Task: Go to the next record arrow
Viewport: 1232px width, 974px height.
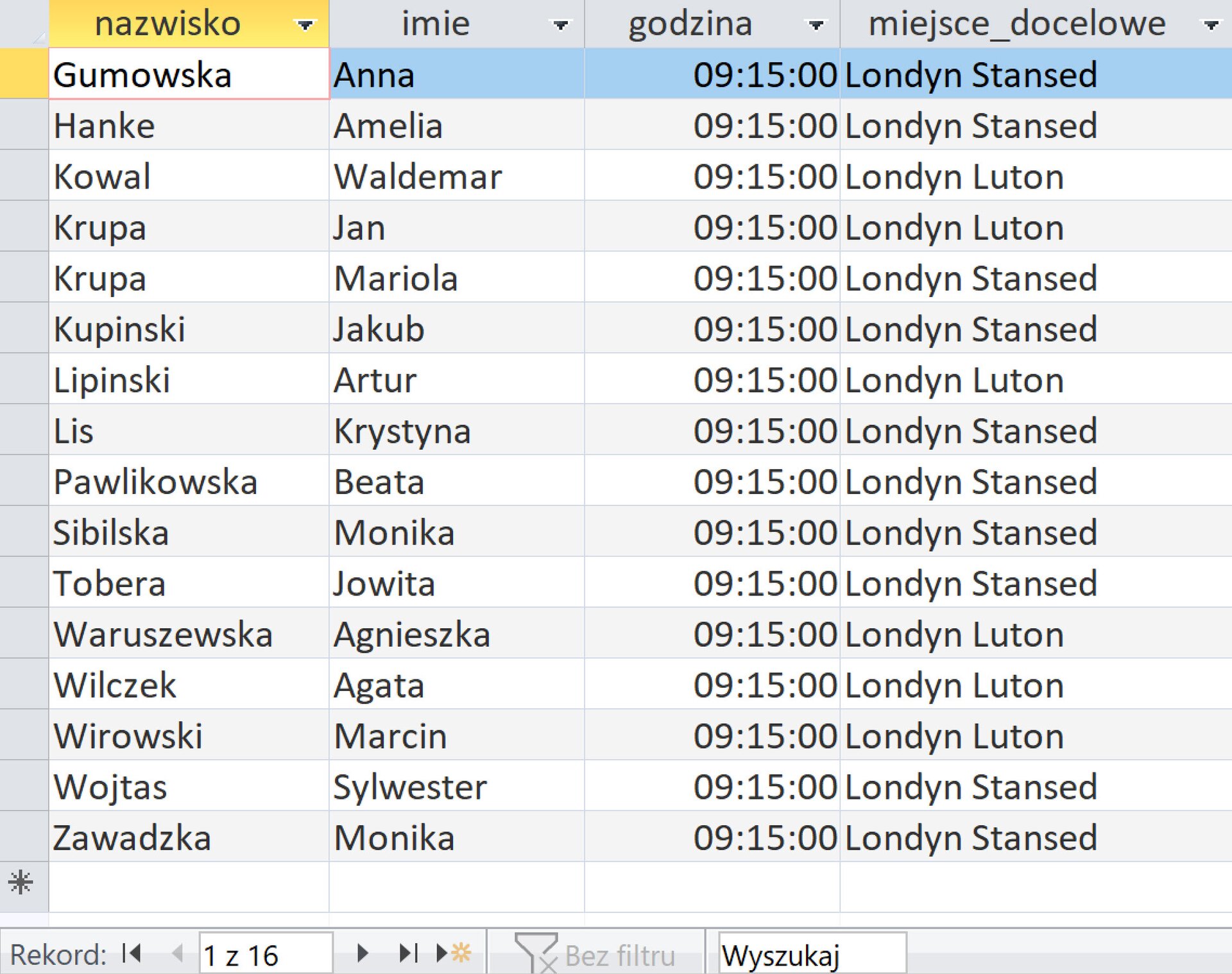Action: click(363, 953)
